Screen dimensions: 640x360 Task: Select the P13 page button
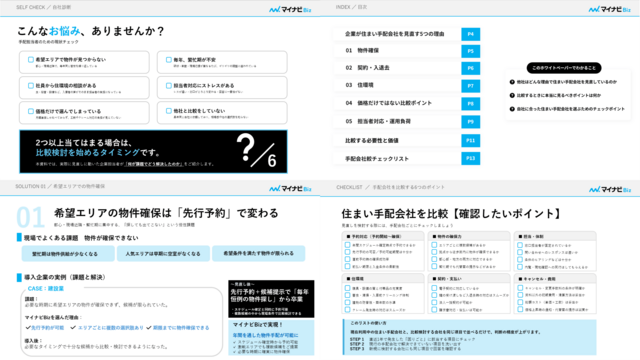tap(471, 158)
